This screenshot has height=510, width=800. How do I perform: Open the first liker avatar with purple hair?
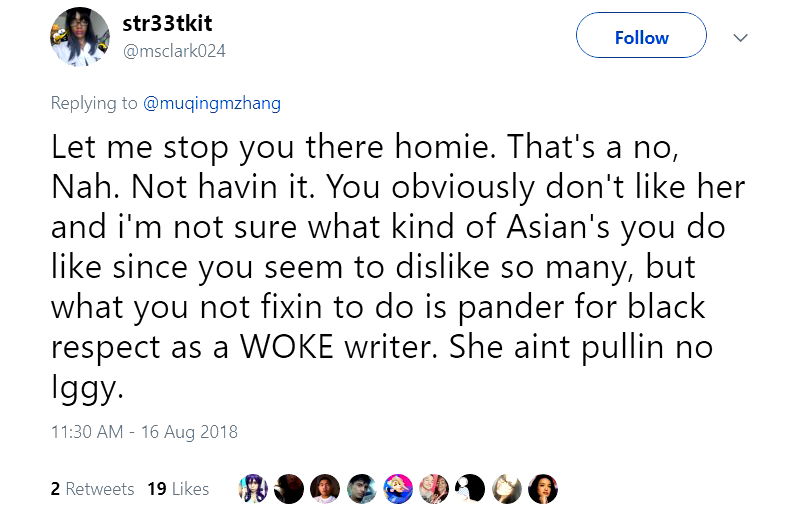point(252,488)
